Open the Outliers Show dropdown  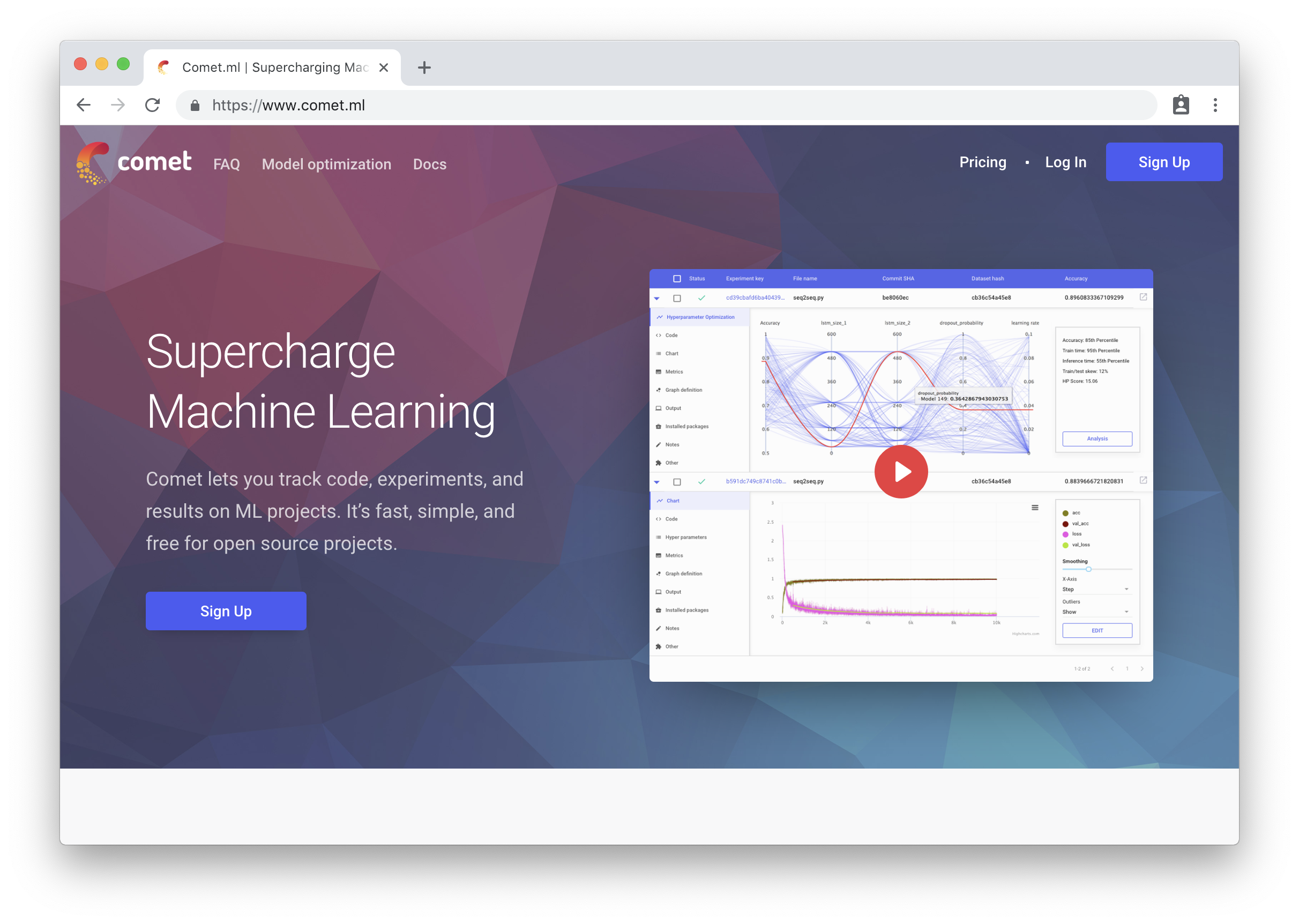pyautogui.click(x=1096, y=612)
